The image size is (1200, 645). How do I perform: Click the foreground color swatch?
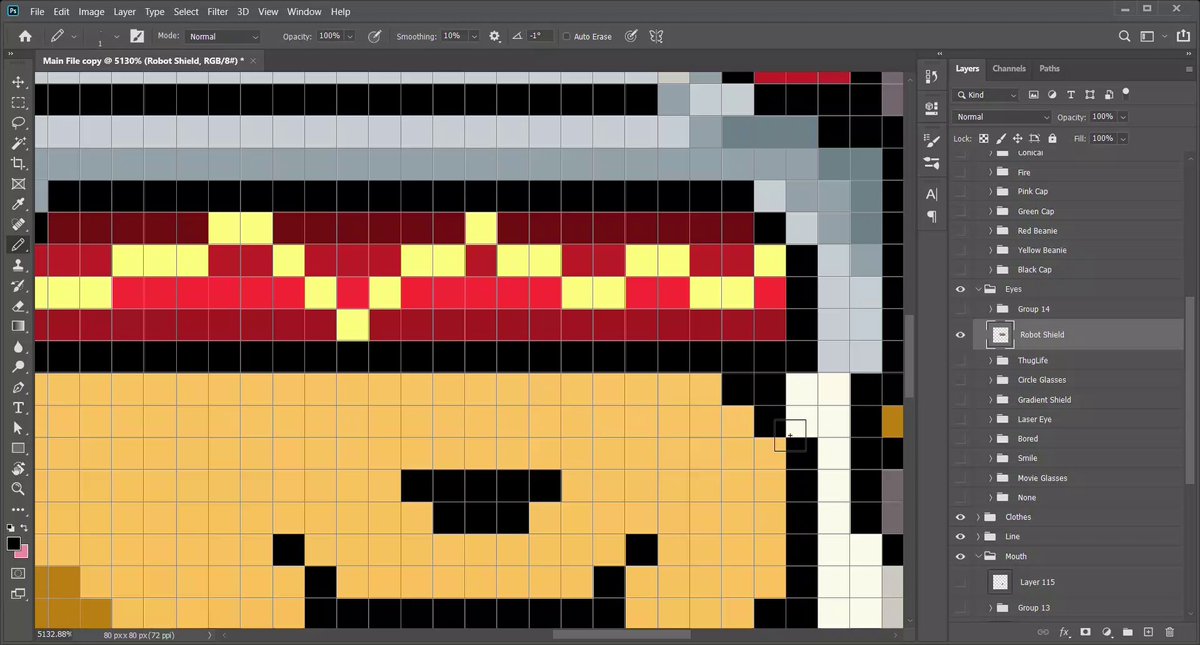coord(14,544)
